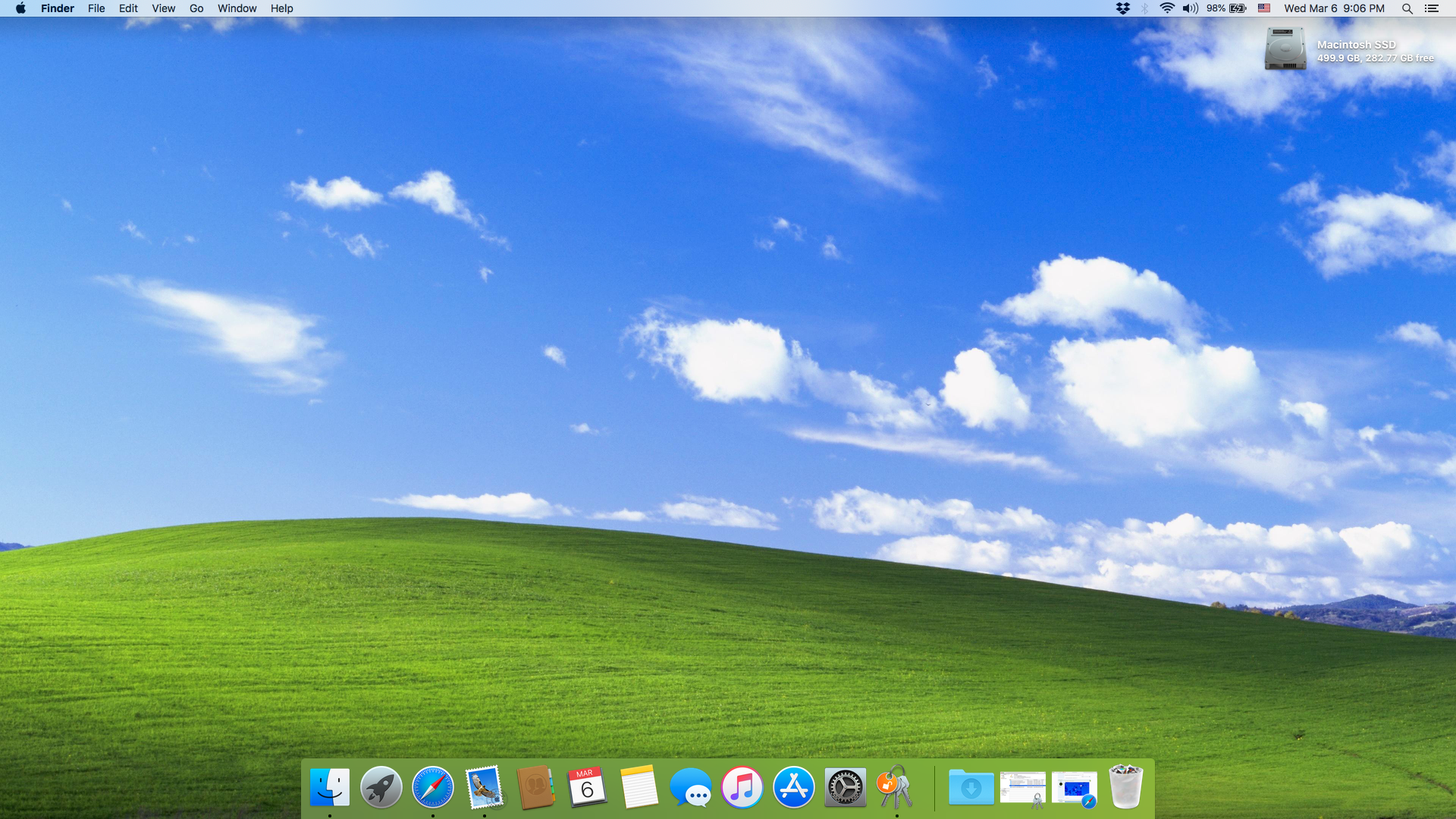This screenshot has height=819, width=1456.
Task: Open the Mail app stamp icon
Action: [x=484, y=787]
